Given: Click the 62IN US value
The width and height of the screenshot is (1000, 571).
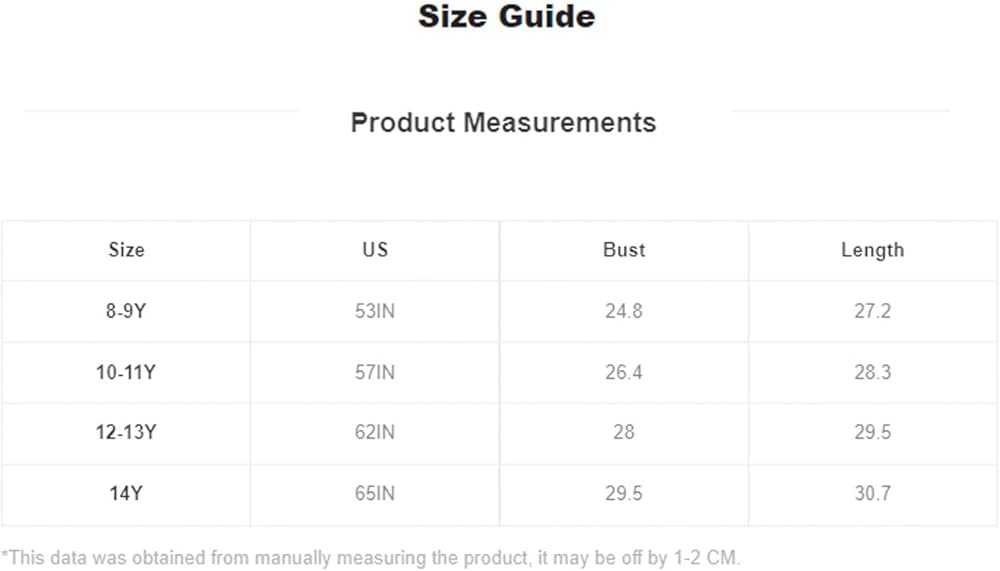Looking at the screenshot, I should pos(375,433).
